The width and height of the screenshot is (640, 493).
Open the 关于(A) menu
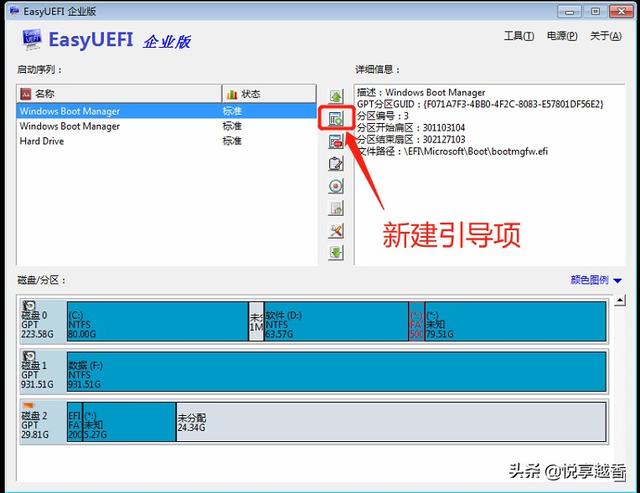(606, 36)
